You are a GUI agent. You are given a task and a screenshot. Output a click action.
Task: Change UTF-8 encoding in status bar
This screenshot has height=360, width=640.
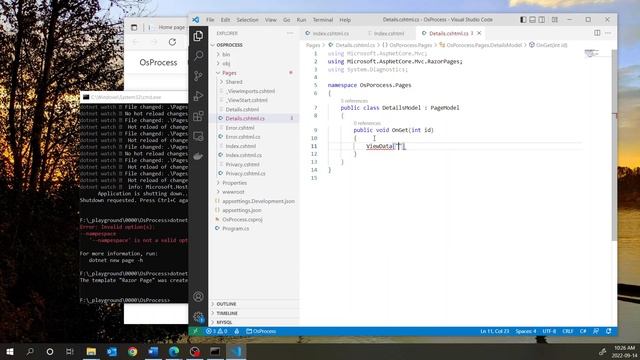[549, 331]
